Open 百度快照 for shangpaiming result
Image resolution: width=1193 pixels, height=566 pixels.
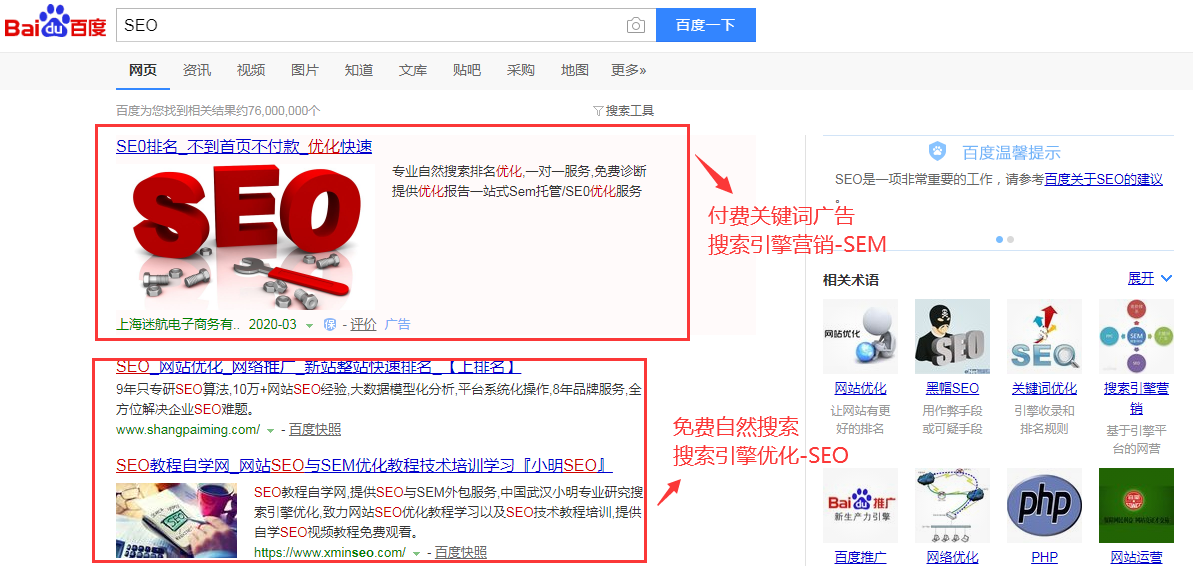pyautogui.click(x=315, y=430)
